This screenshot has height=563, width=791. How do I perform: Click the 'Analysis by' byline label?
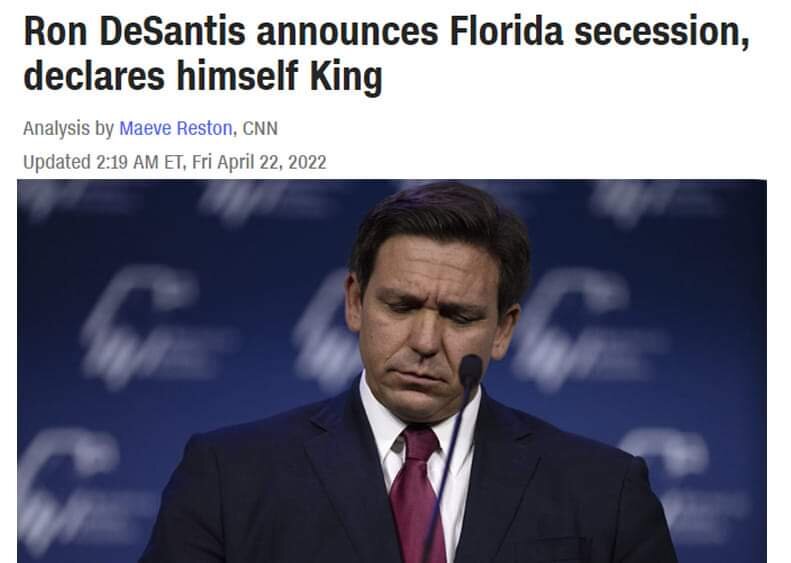67,129
